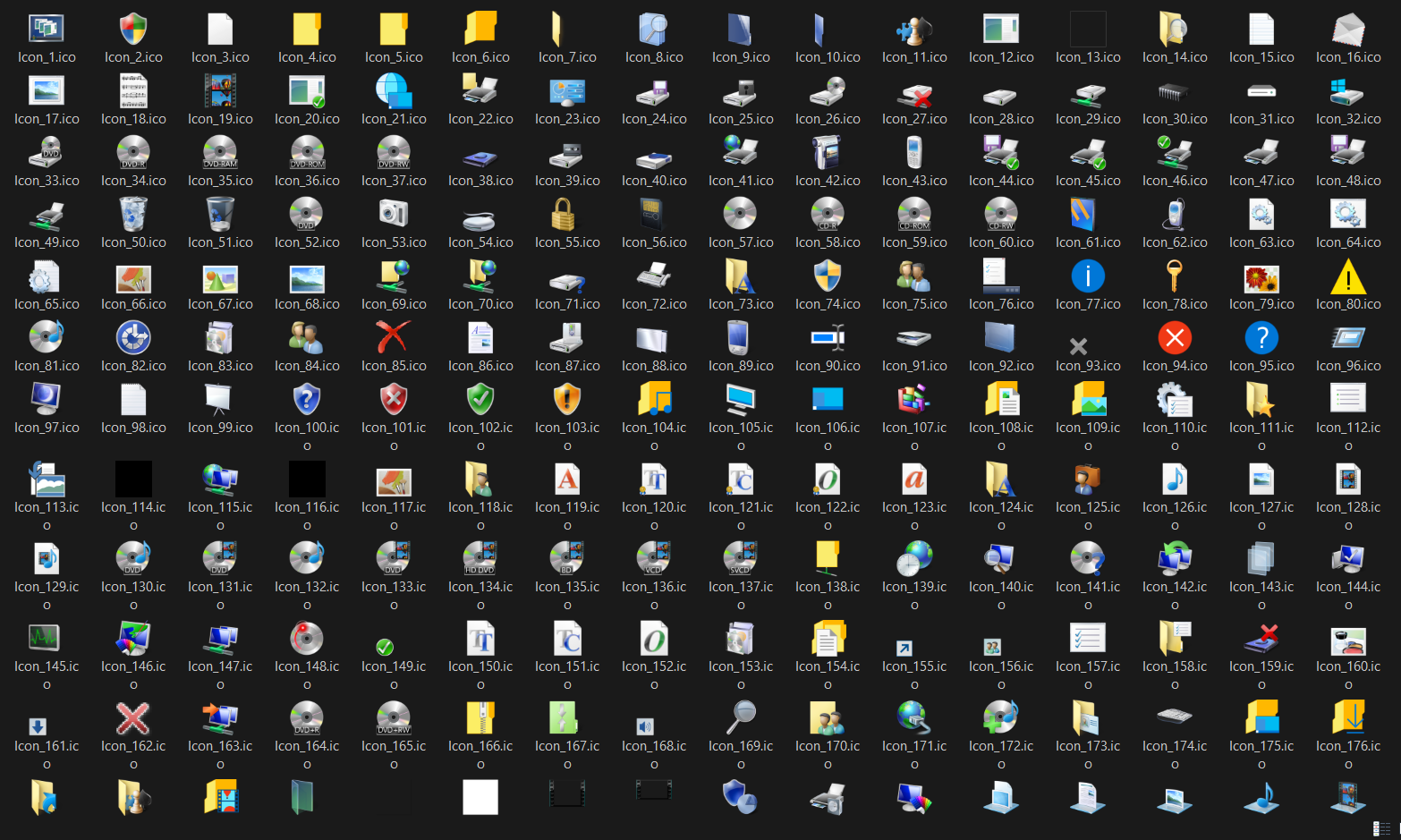
Task: Select the memory chip icon Icon_30.ico
Action: click(x=1175, y=91)
